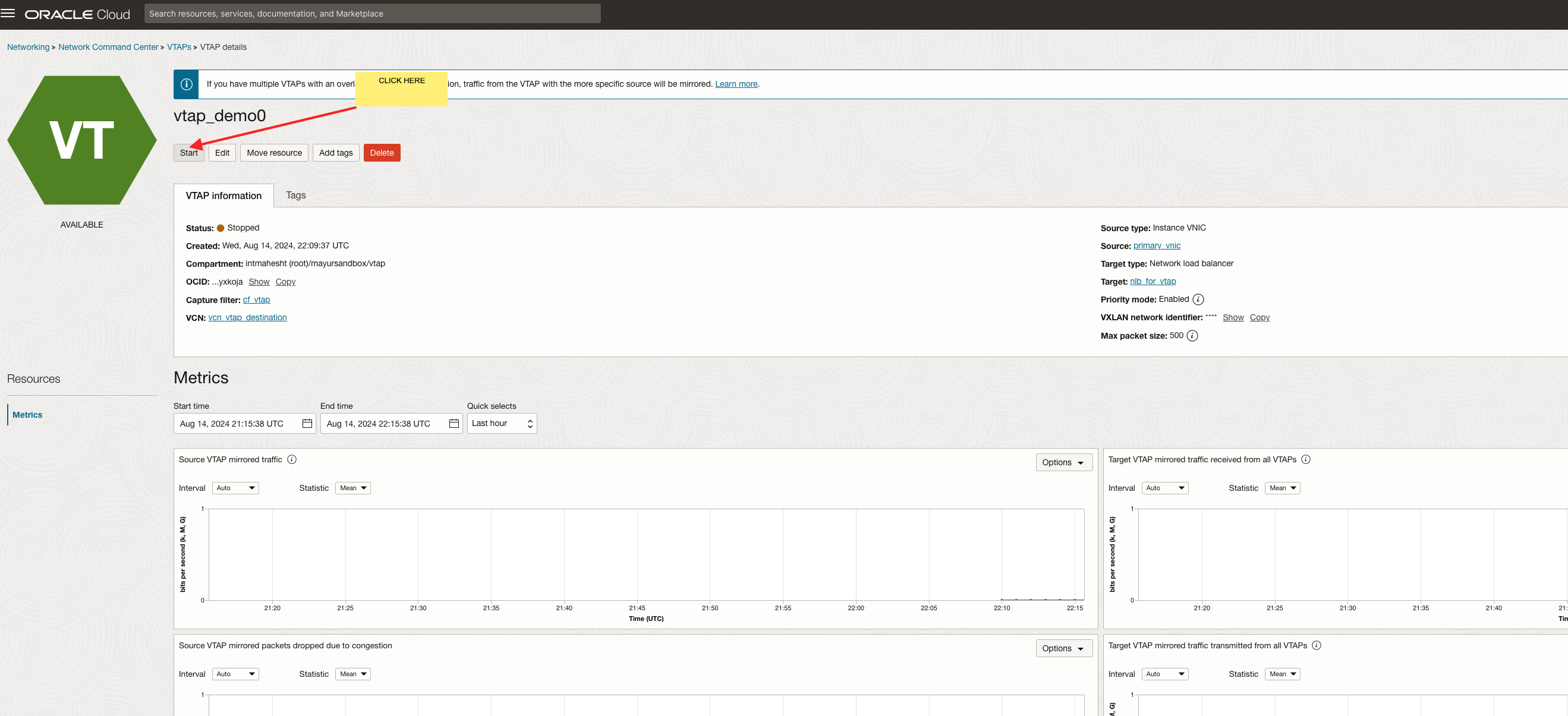Image resolution: width=1568 pixels, height=716 pixels.
Task: Open the End time calendar picker
Action: click(454, 424)
